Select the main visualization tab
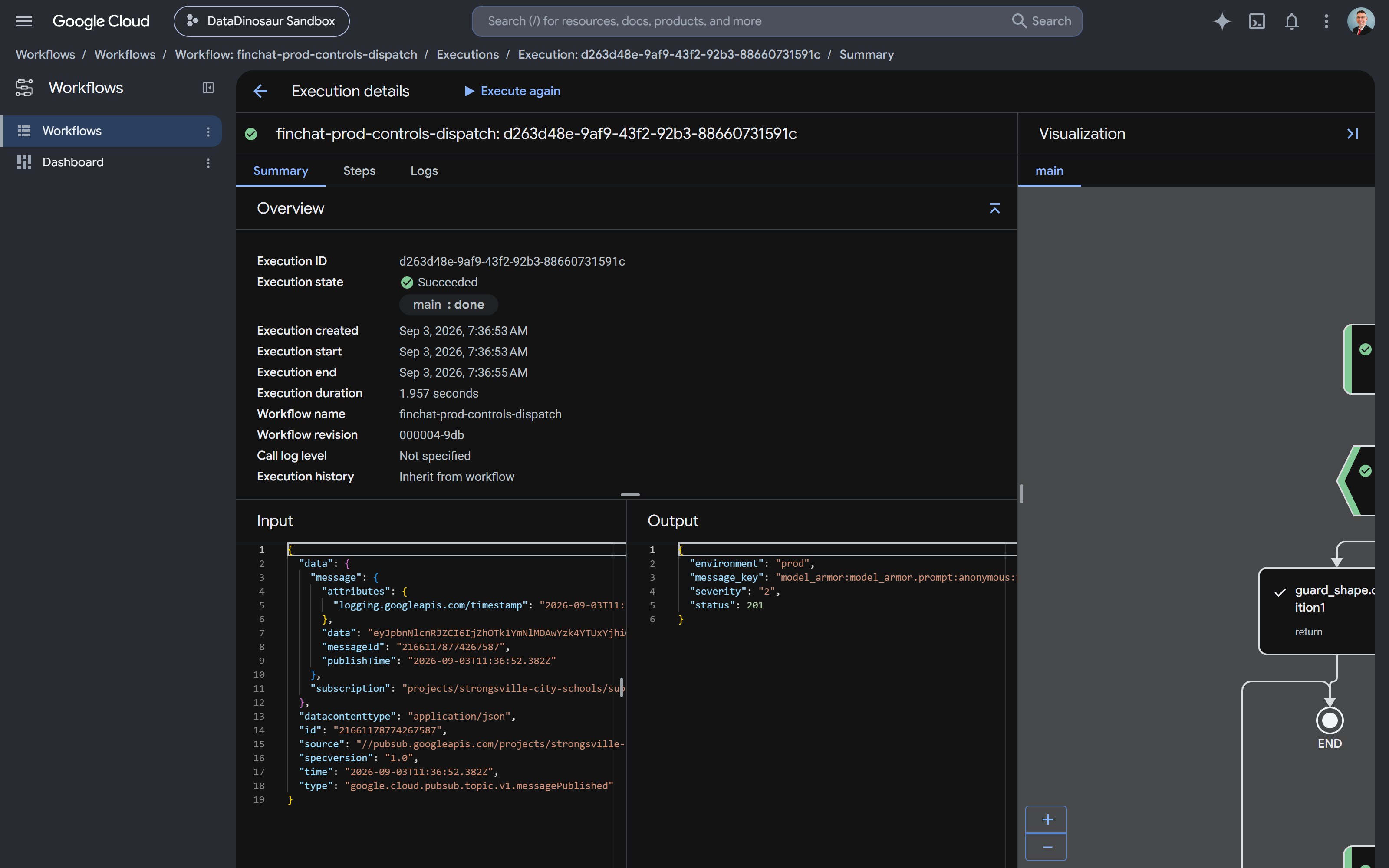The height and width of the screenshot is (868, 1389). tap(1049, 171)
